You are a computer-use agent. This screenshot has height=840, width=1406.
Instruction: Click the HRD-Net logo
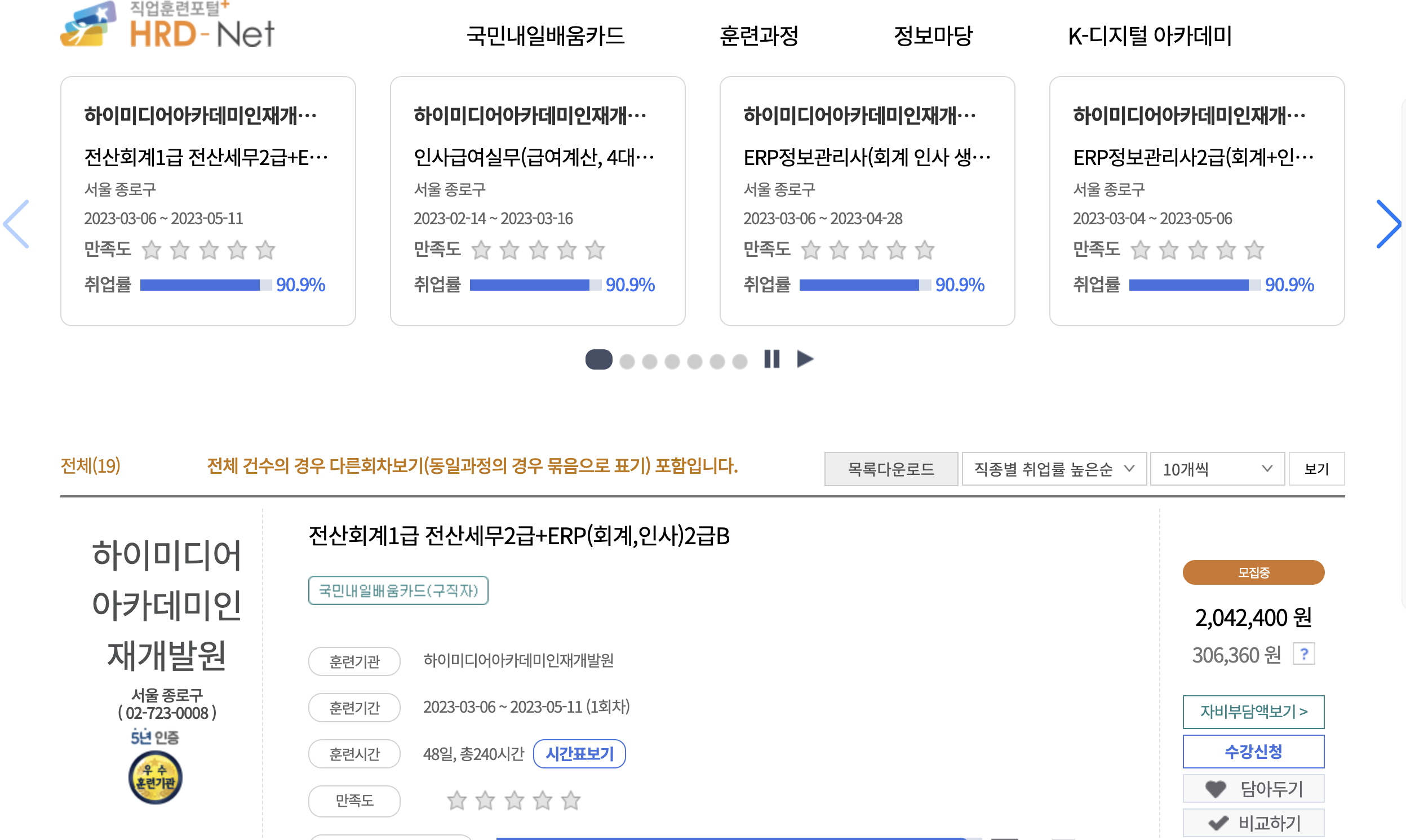[167, 25]
